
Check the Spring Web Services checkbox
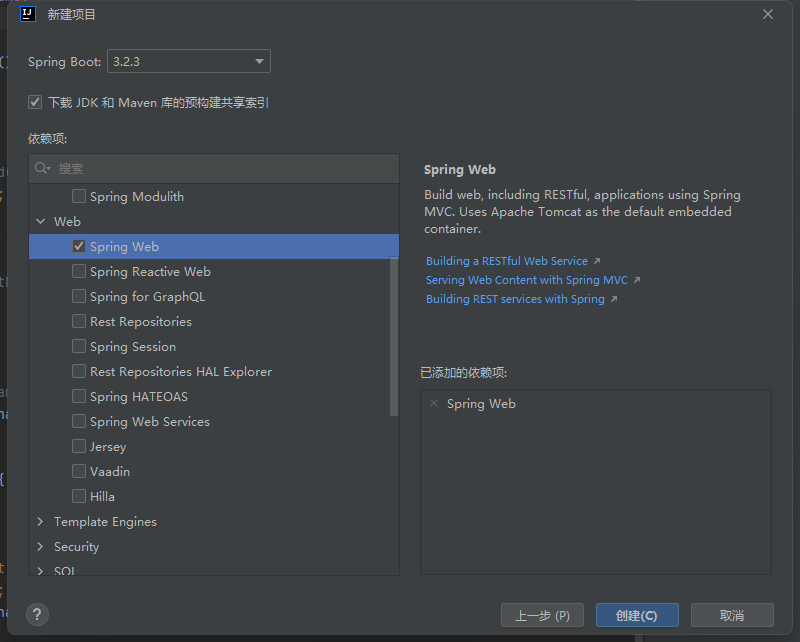(79, 421)
